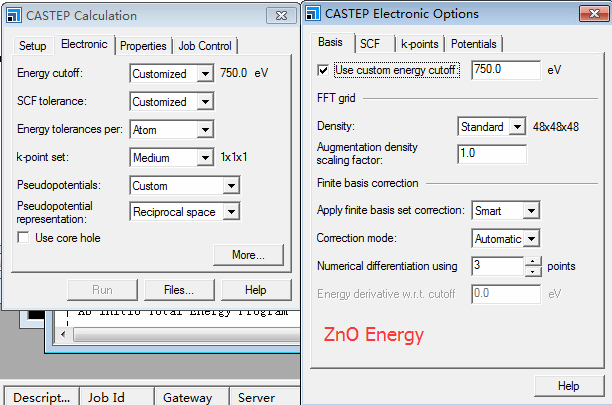The height and width of the screenshot is (405, 612).
Task: Increase numerical differentiation points with up arrow
Action: click(533, 261)
